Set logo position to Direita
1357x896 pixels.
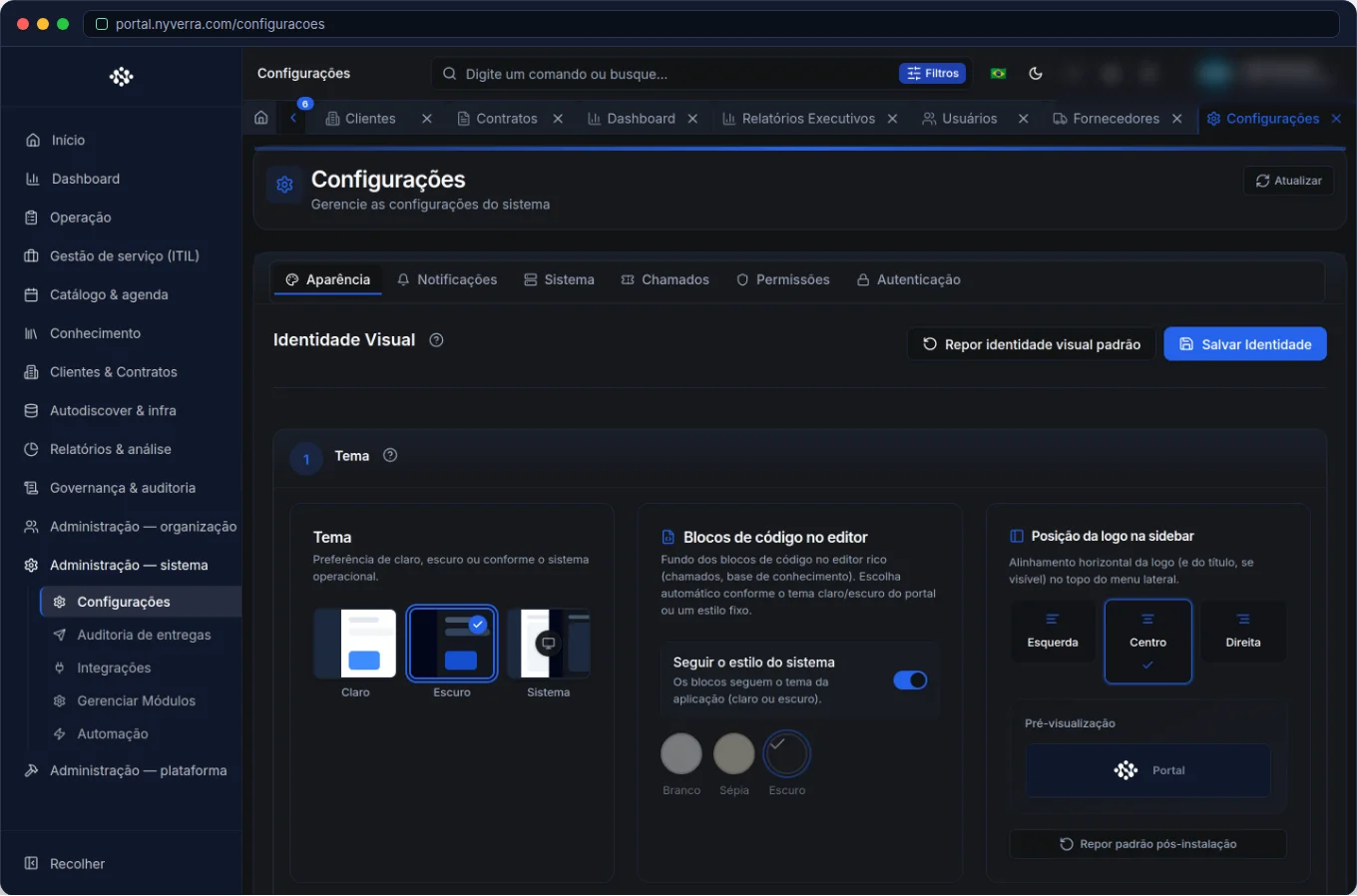pyautogui.click(x=1243, y=632)
